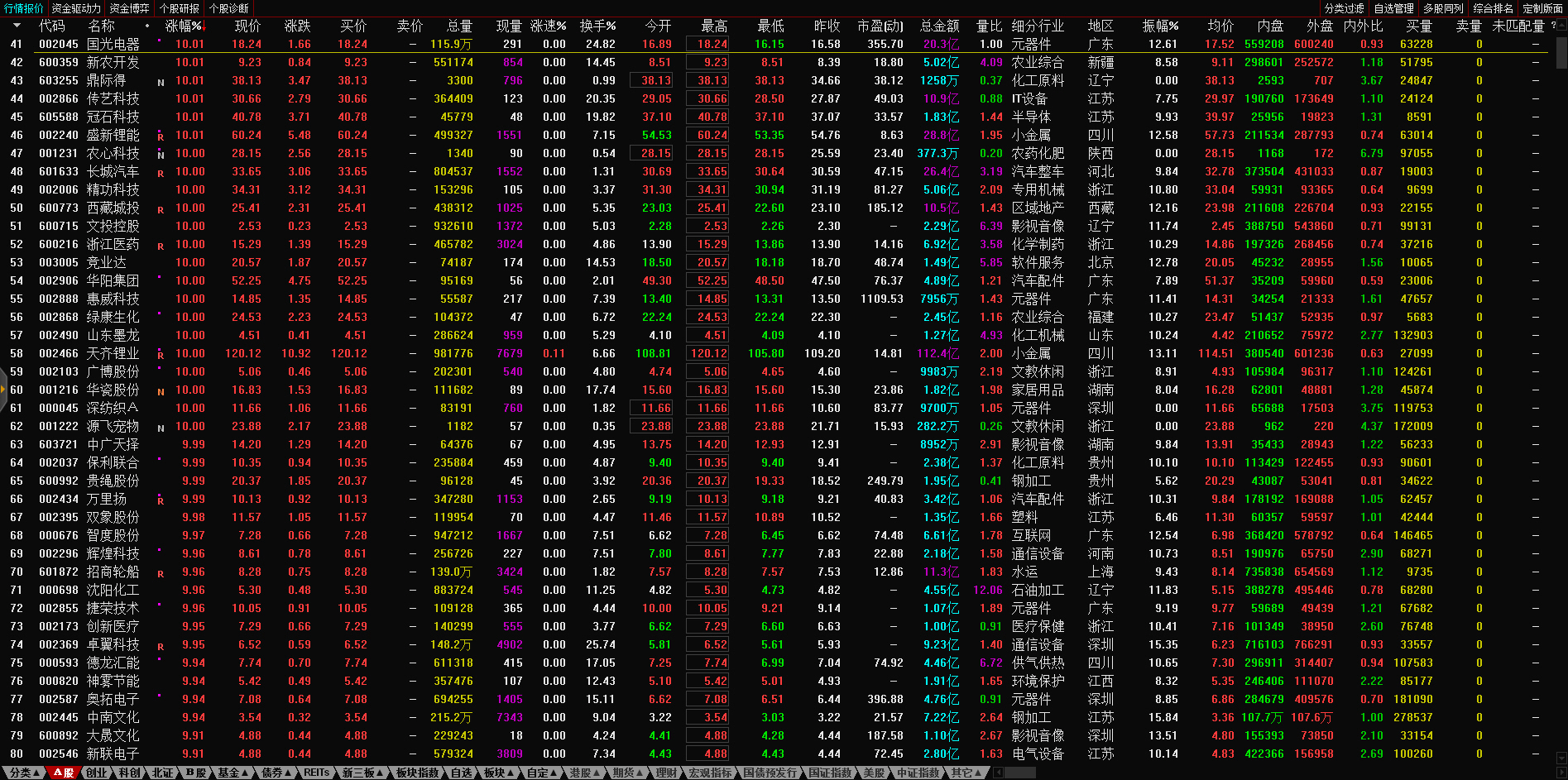
Task: Click the scroll-down arrow on vertical scrollbar
Action: [x=1561, y=758]
